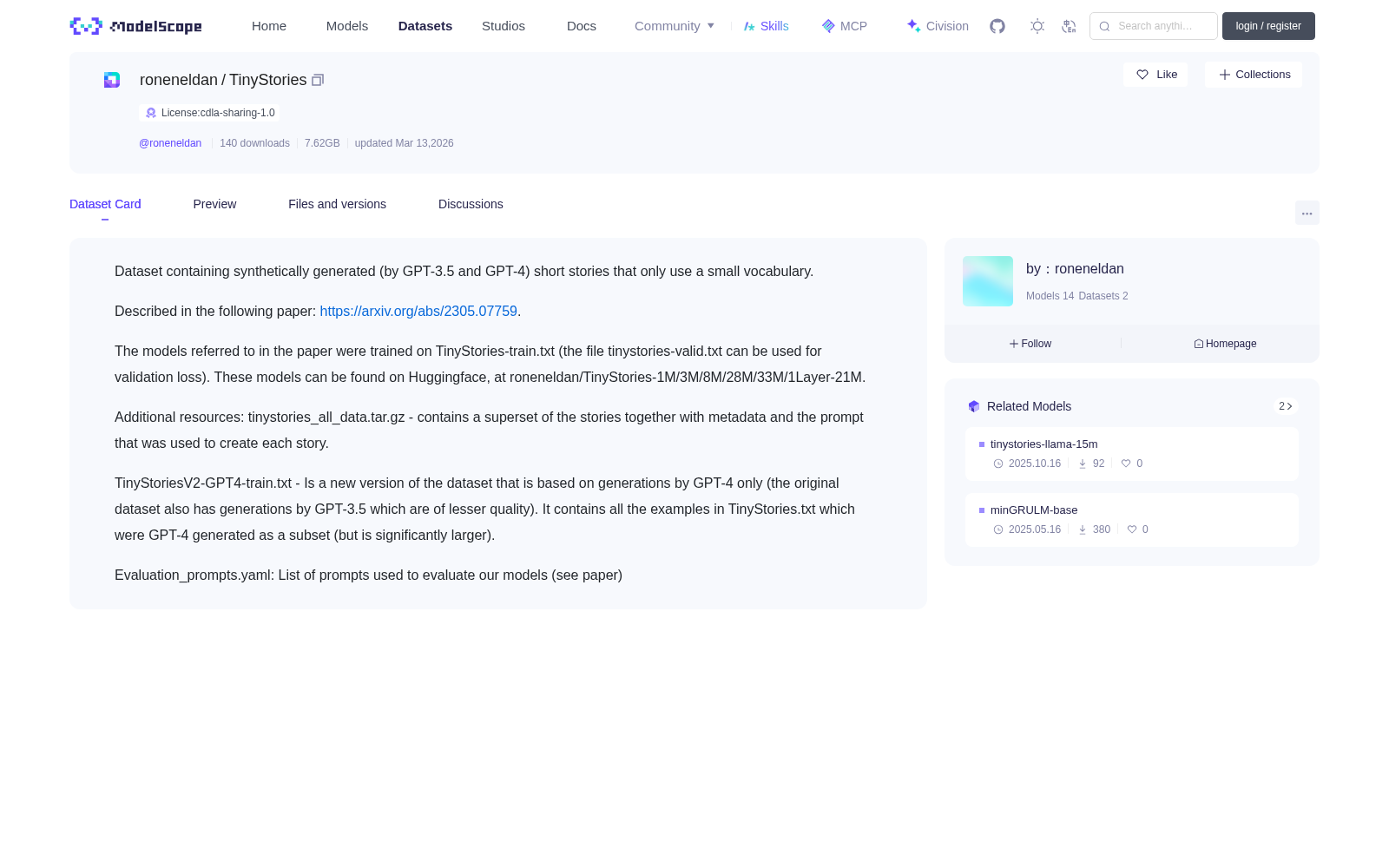Click the Like button
The image size is (1389, 868).
[1155, 75]
